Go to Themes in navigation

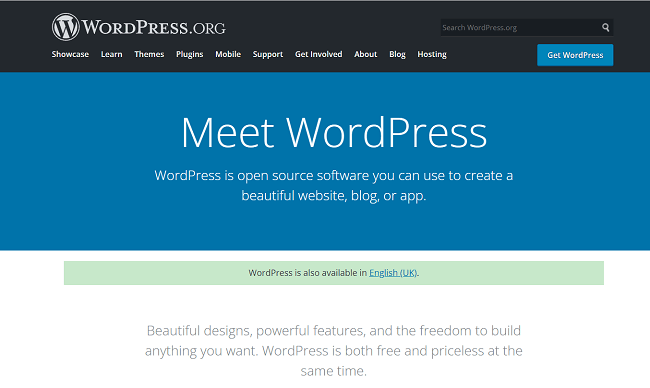pyautogui.click(x=149, y=54)
